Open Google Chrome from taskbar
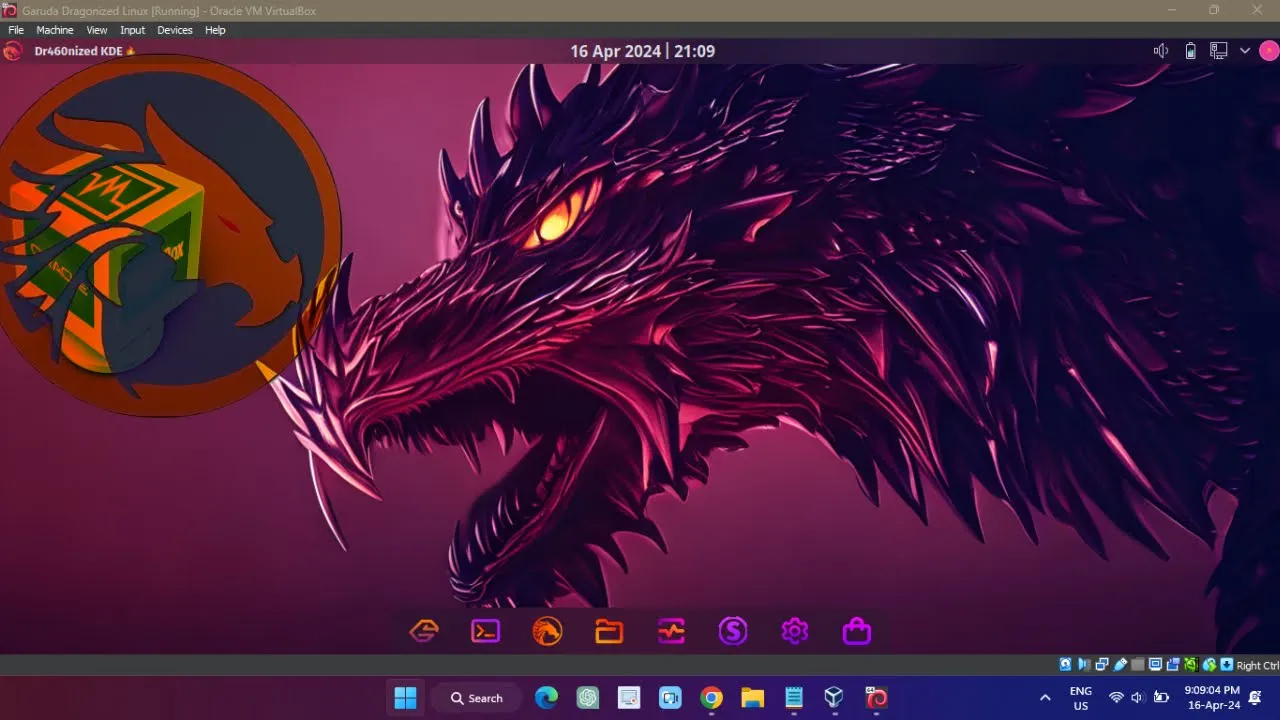1280x720 pixels. (x=711, y=698)
